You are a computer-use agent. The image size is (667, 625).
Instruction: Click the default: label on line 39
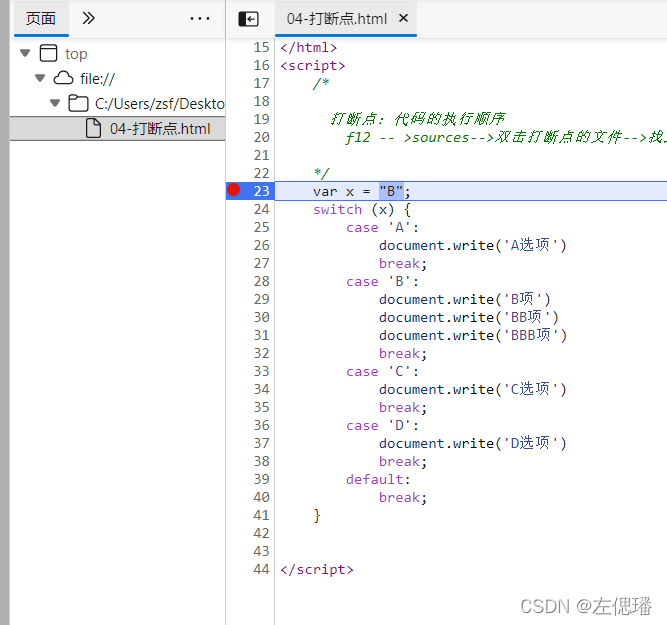pos(378,479)
